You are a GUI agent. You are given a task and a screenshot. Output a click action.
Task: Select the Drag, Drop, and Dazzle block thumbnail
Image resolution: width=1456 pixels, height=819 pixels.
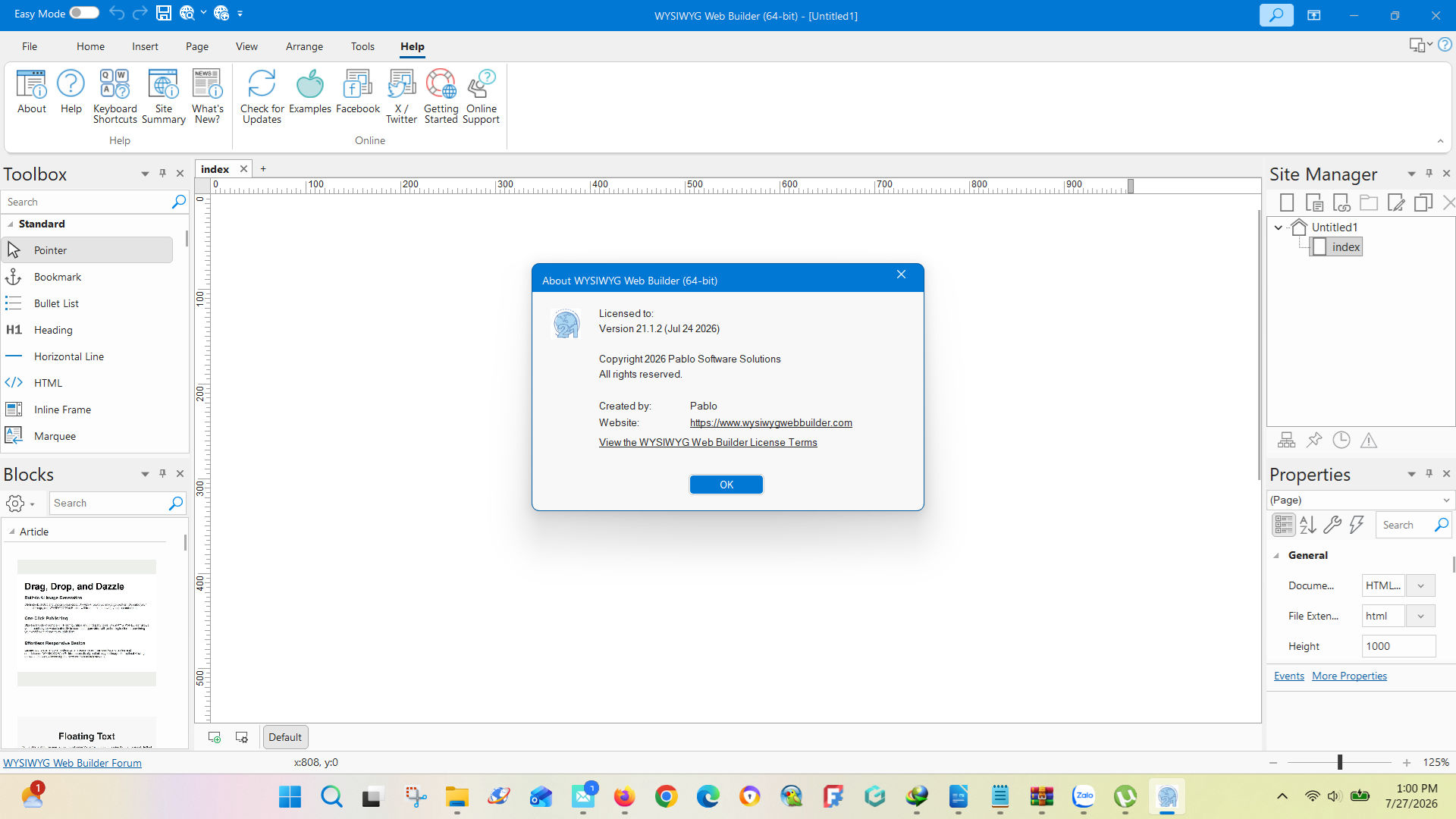click(86, 623)
